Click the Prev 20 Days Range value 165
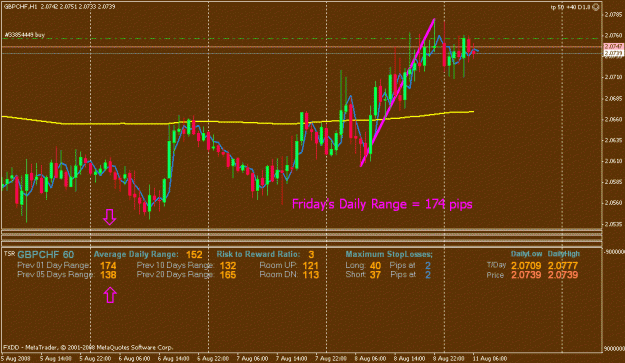 click(228, 275)
